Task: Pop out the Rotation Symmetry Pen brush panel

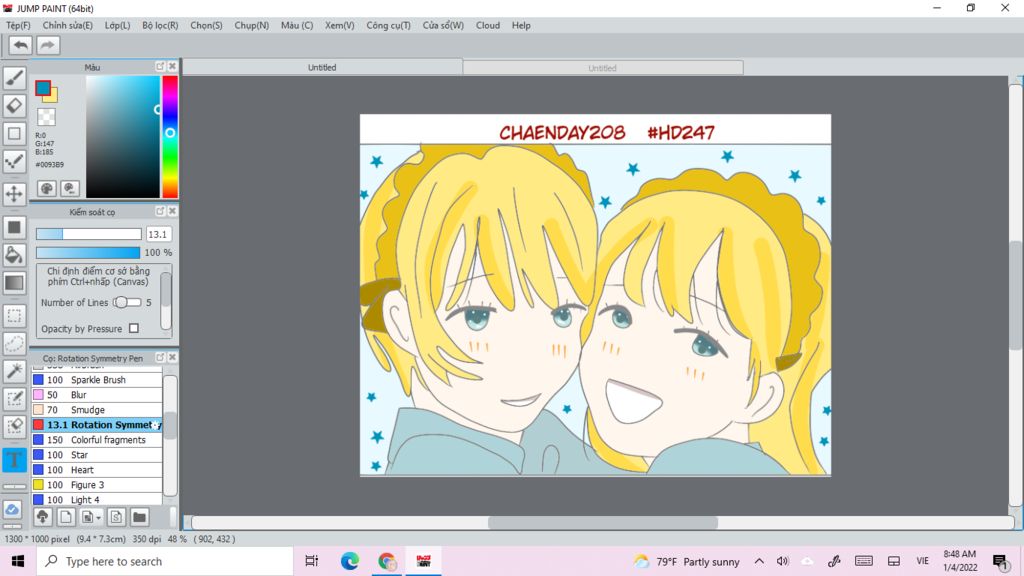Action: click(160, 358)
